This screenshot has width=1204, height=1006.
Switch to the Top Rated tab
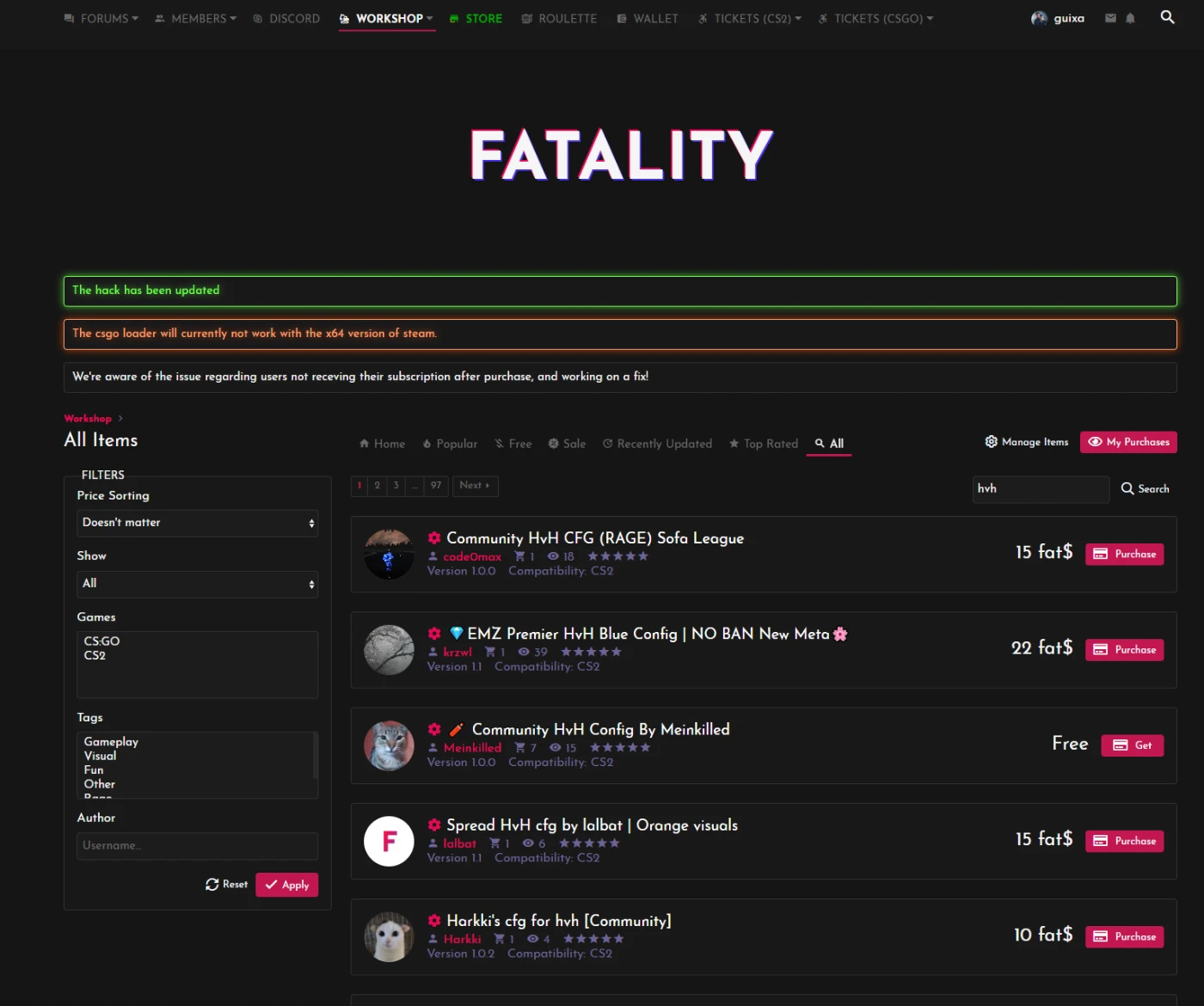763,444
